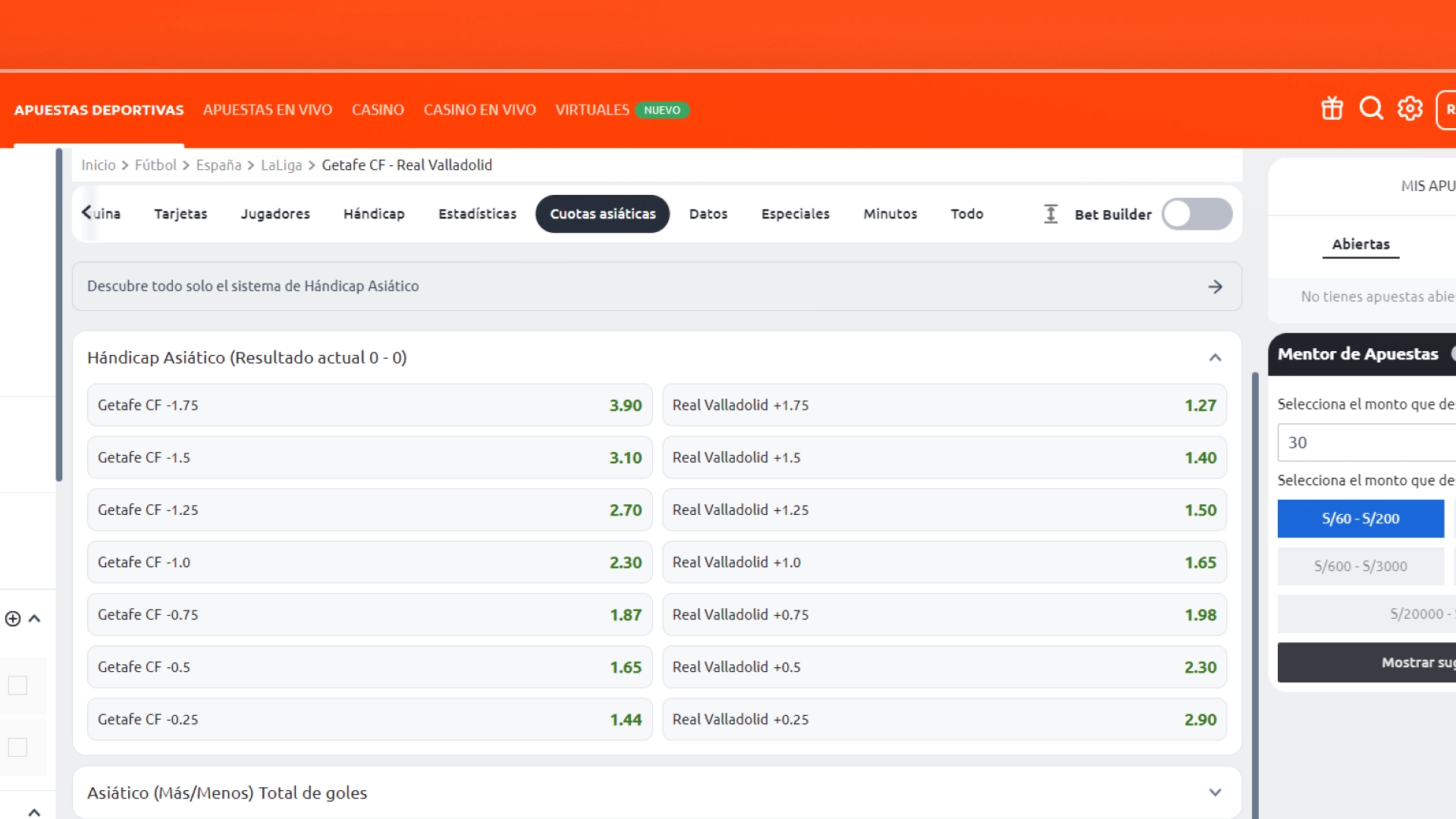
Task: Click the collapse chevron on Hándicap Asiático section
Action: (1215, 357)
